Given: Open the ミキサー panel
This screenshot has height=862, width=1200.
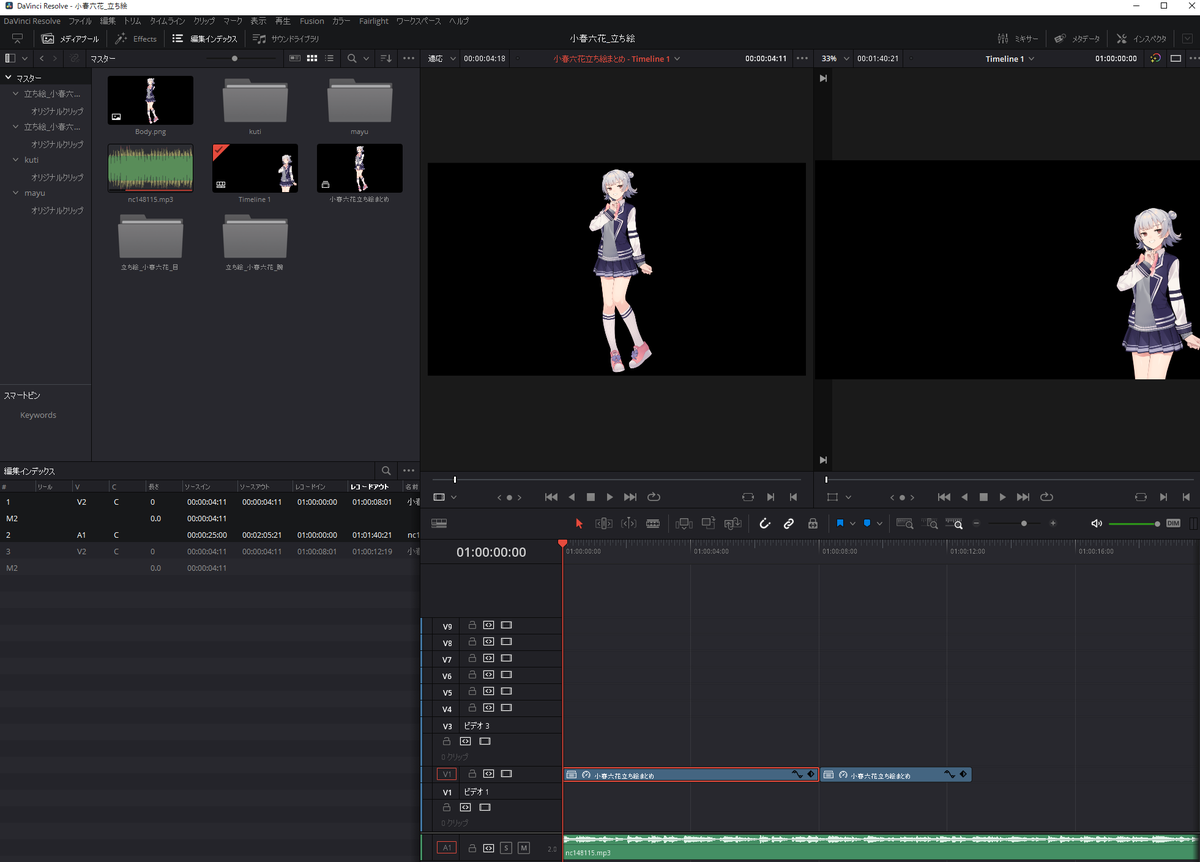Looking at the screenshot, I should [1019, 39].
